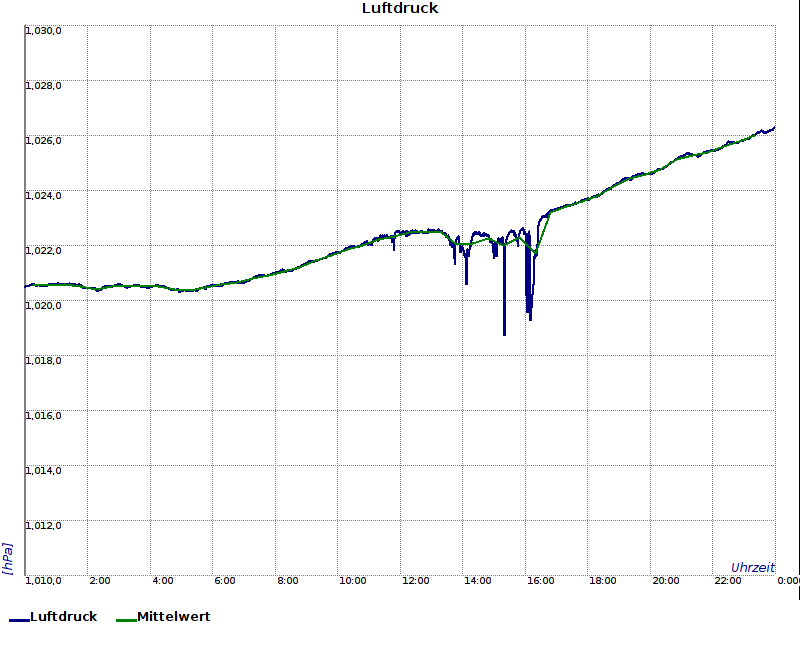Click the curve's end point at midnight
Image resolution: width=800 pixels, height=650 pixels.
pyautogui.click(x=774, y=128)
